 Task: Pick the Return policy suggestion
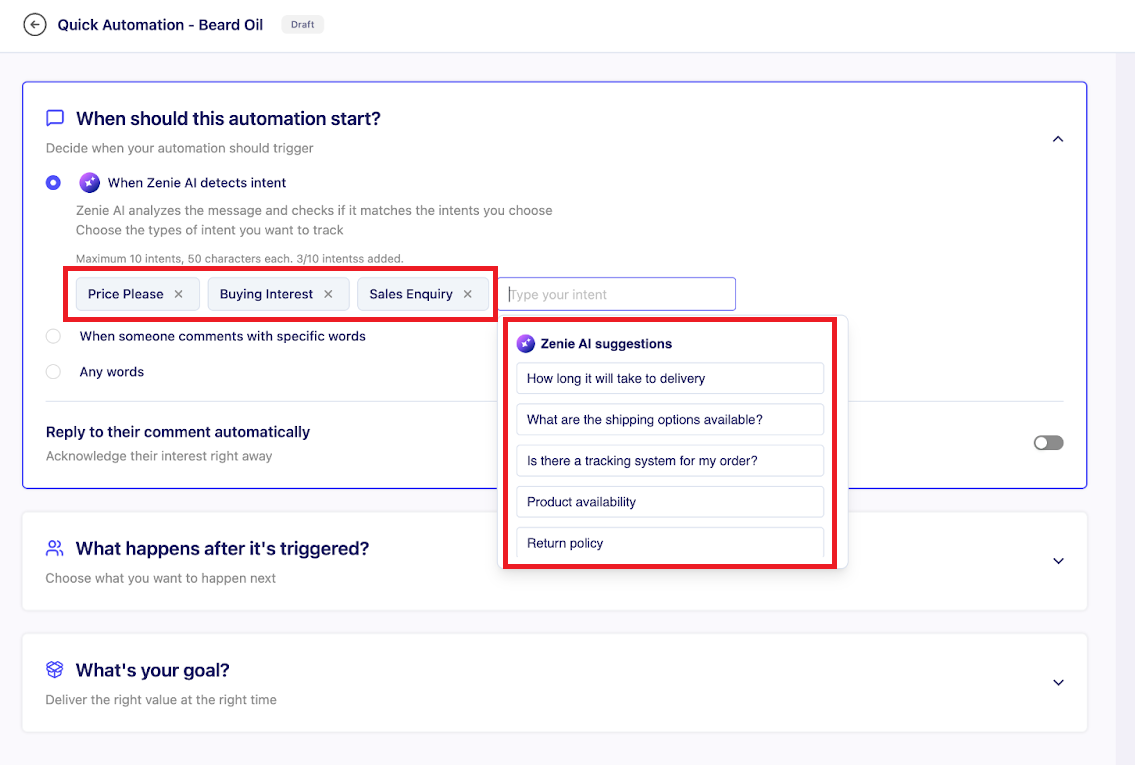670,543
